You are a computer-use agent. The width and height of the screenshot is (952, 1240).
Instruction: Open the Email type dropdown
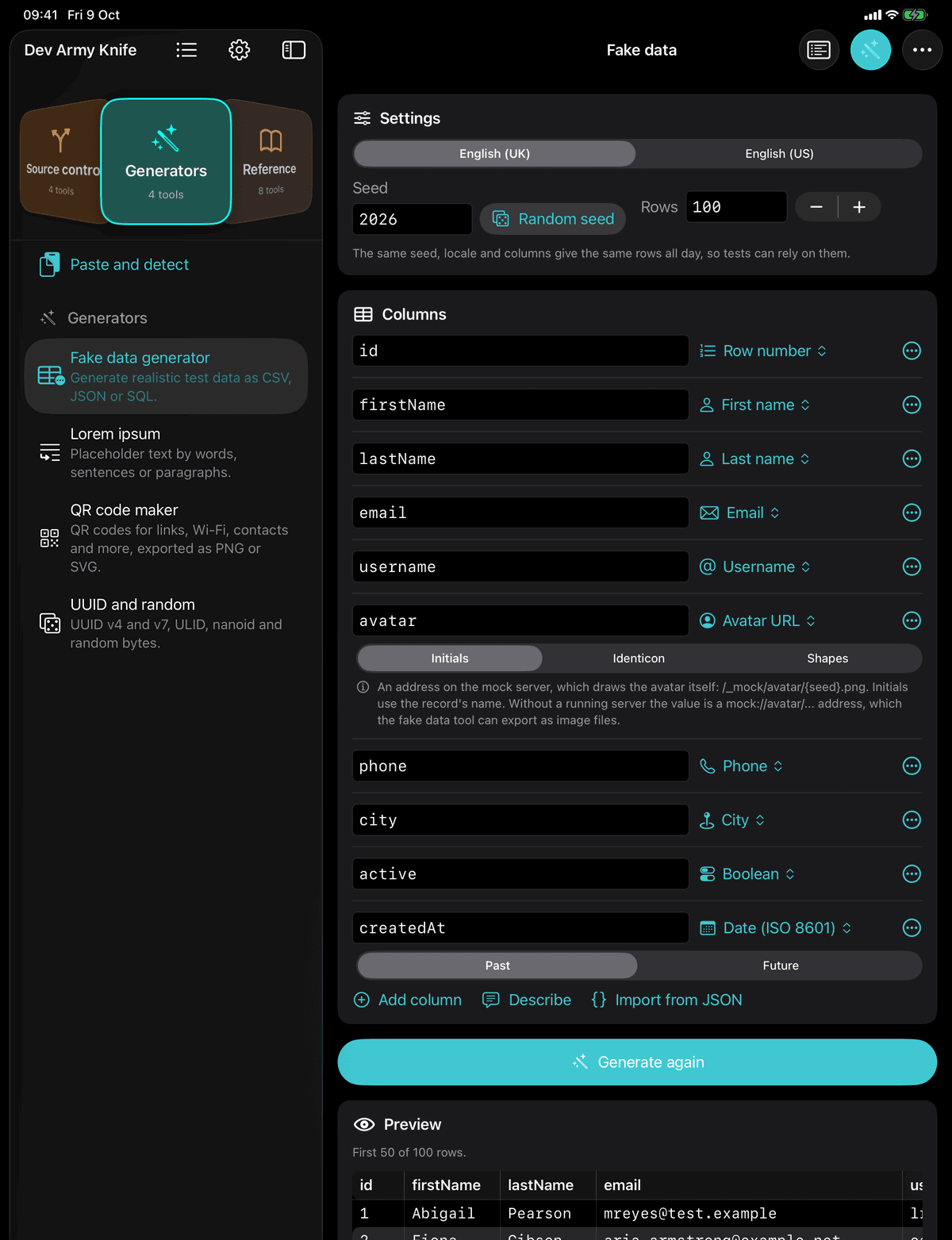click(739, 513)
